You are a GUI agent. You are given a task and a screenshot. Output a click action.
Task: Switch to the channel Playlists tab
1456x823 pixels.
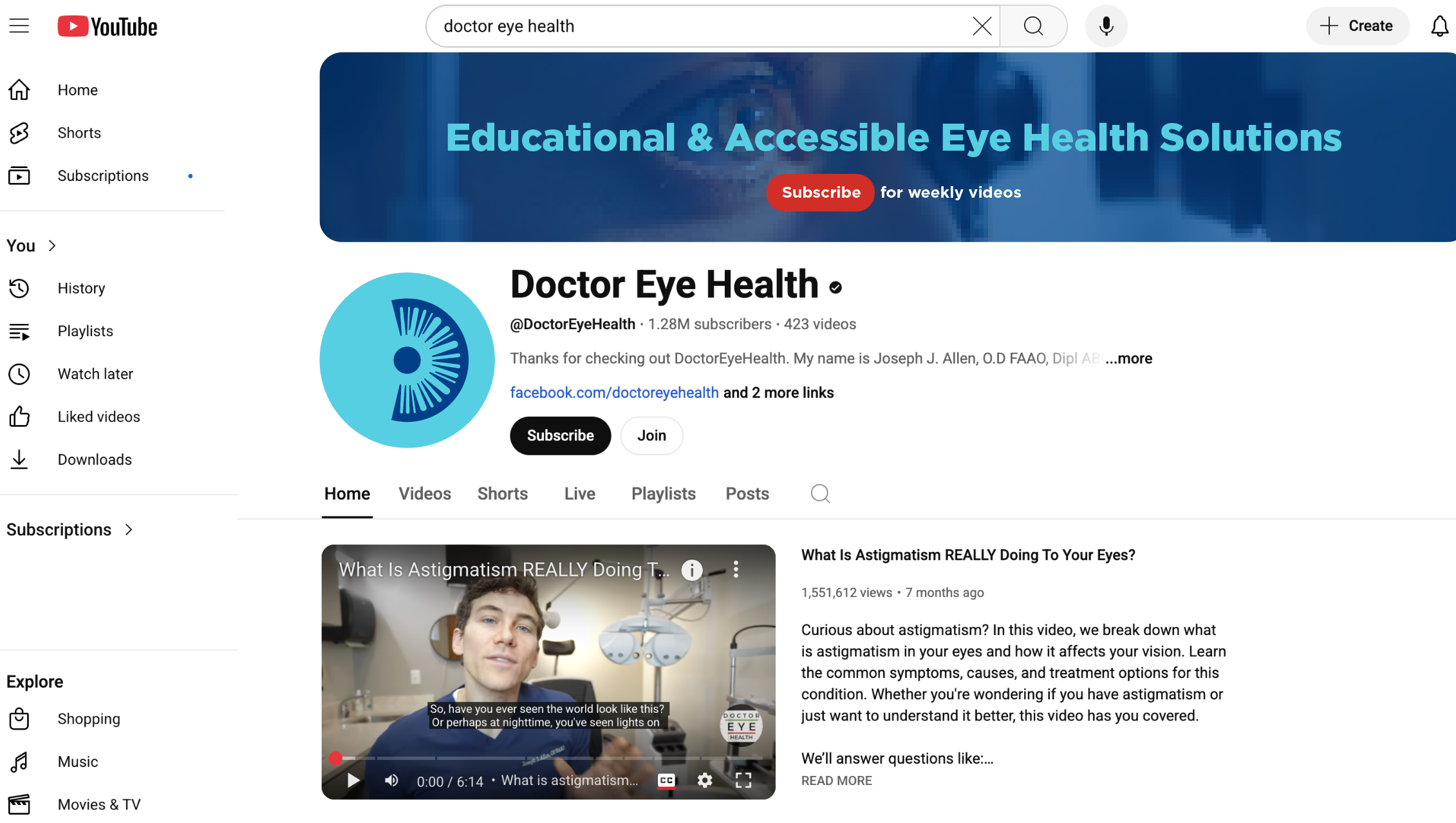click(664, 494)
